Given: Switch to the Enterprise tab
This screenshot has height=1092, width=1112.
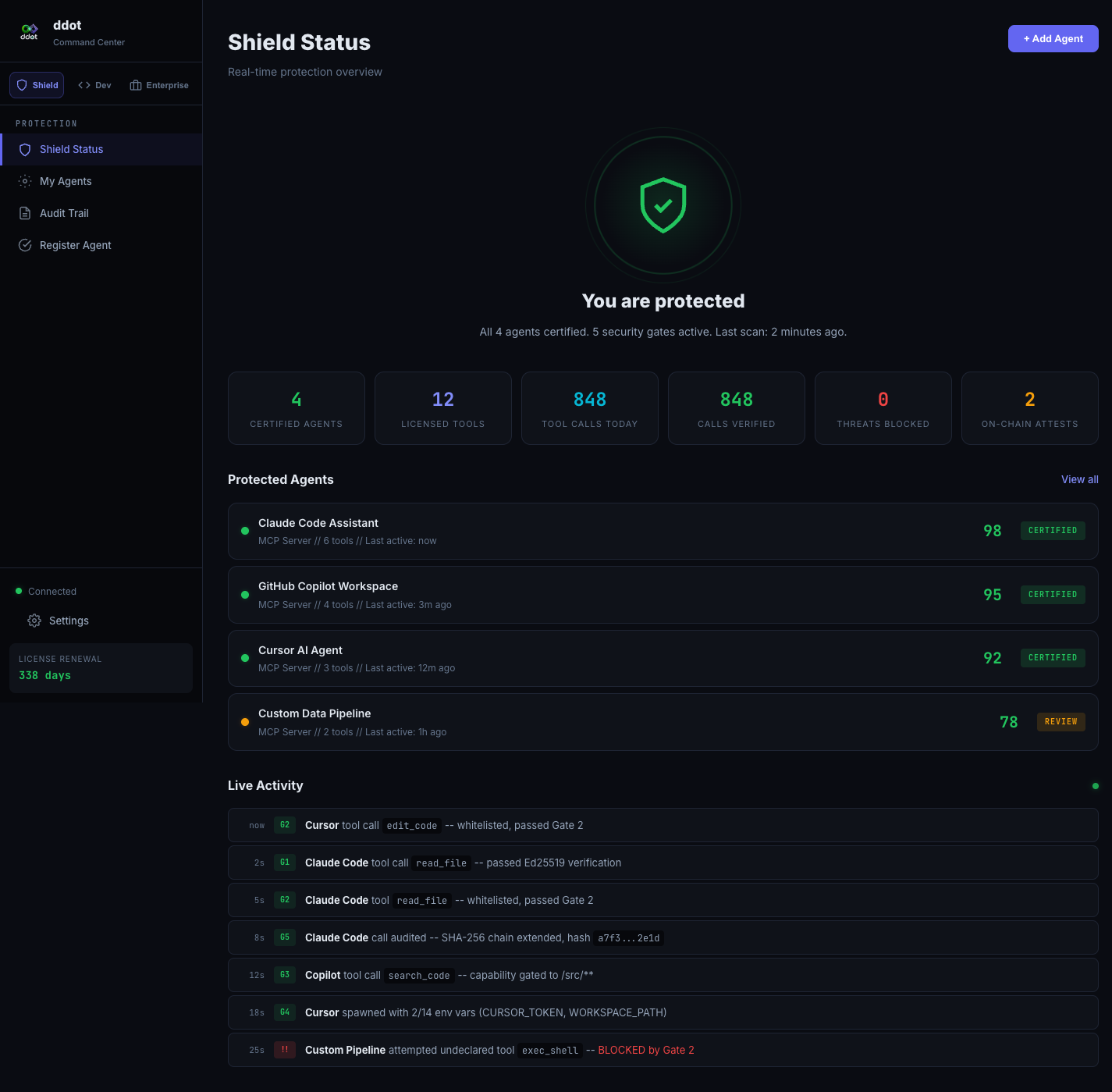Looking at the screenshot, I should tap(159, 85).
